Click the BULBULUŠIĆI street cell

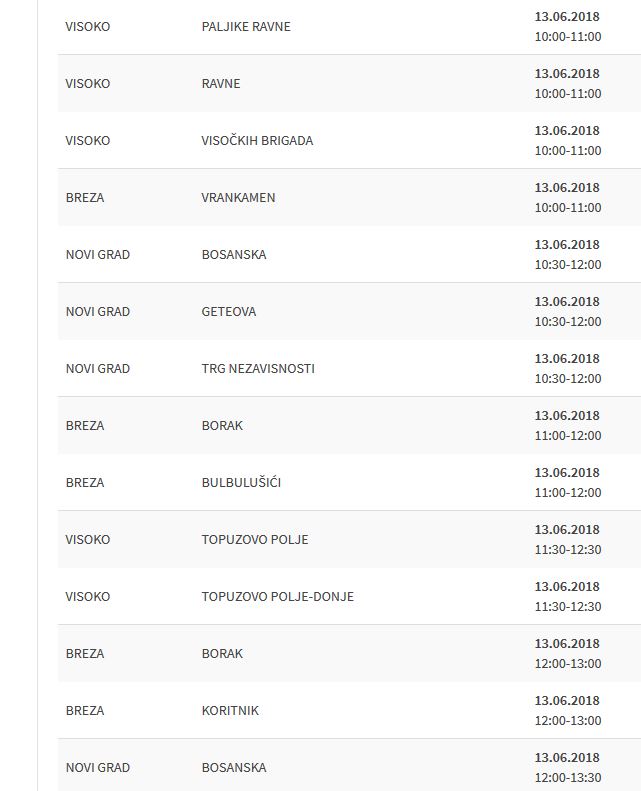point(241,483)
